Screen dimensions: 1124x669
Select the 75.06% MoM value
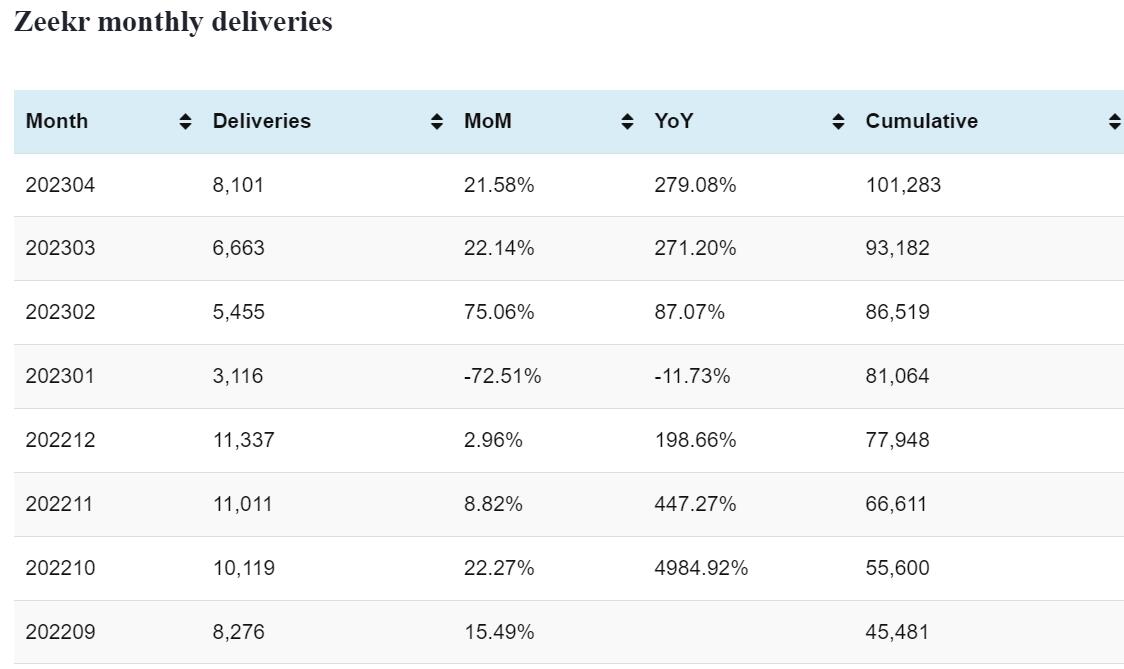click(x=499, y=312)
